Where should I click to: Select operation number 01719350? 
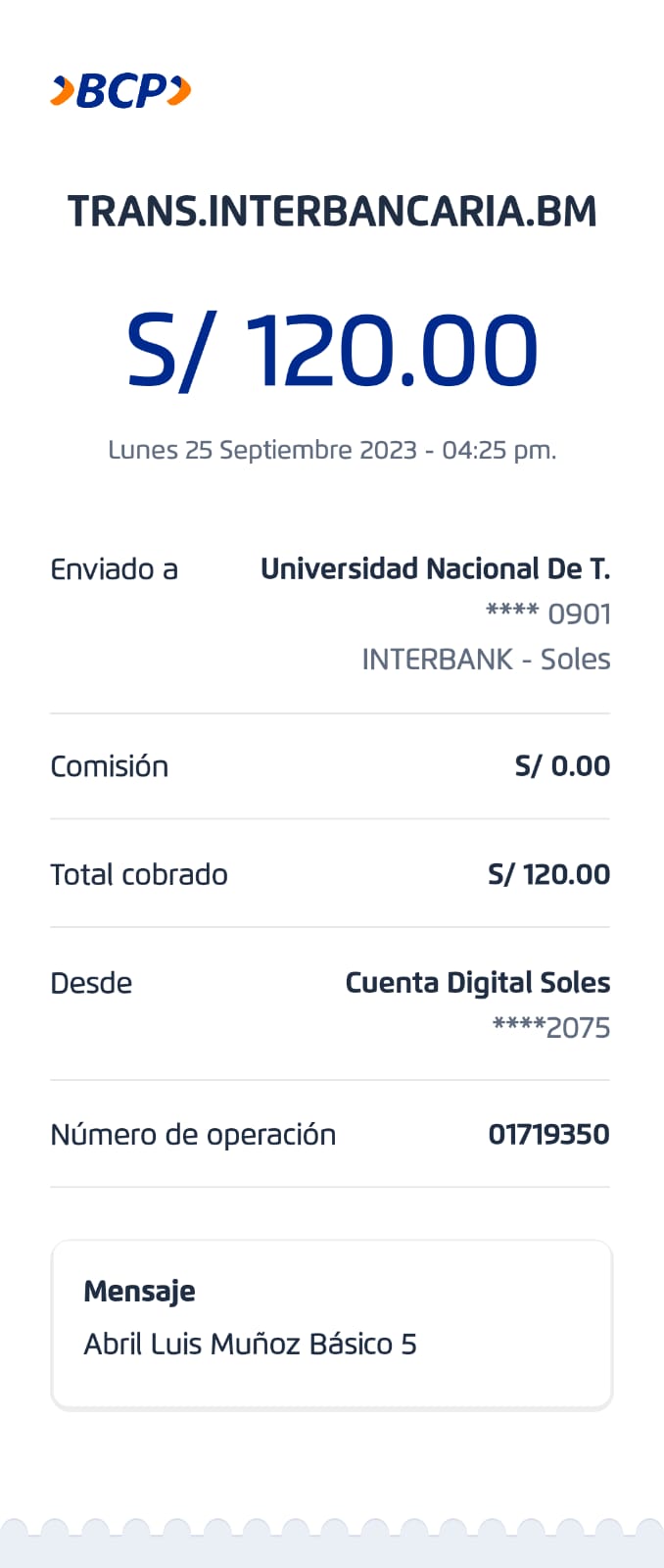point(548,1135)
